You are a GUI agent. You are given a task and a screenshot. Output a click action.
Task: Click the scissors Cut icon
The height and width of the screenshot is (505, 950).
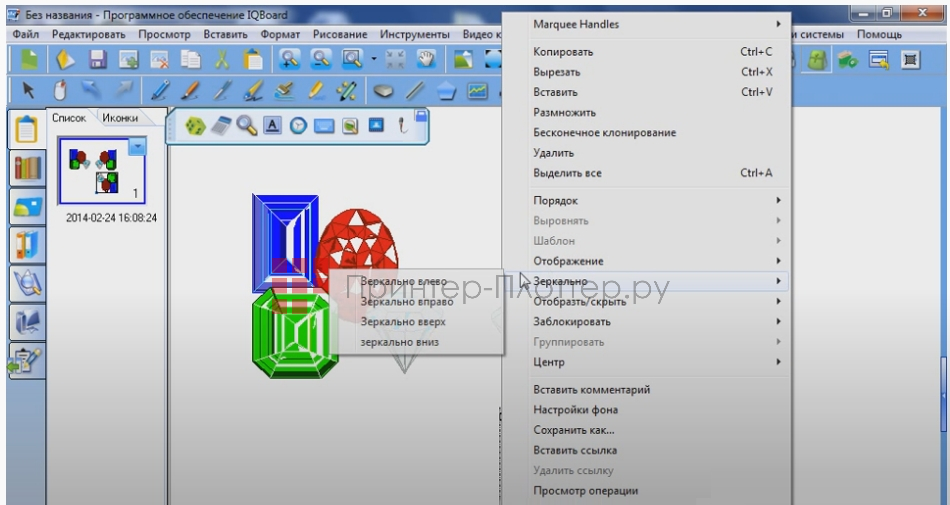[x=221, y=60]
